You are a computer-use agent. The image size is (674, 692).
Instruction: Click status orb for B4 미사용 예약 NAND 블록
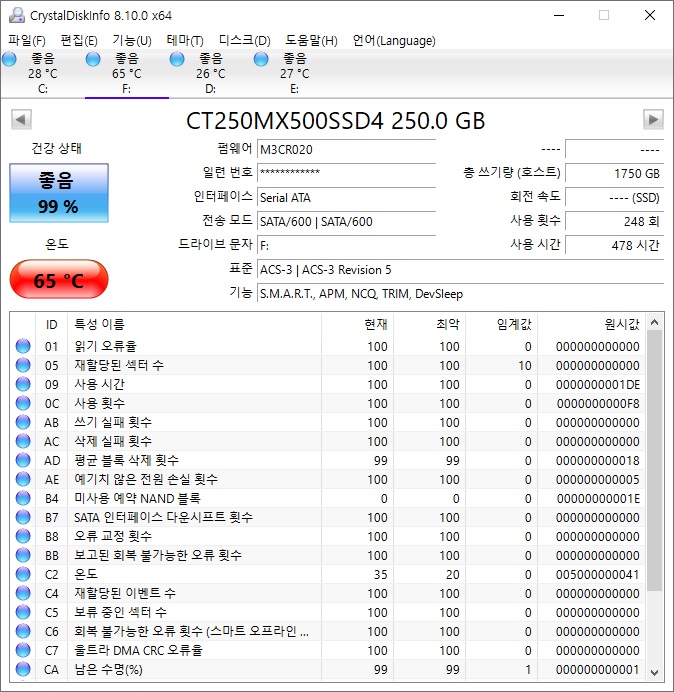pos(23,498)
